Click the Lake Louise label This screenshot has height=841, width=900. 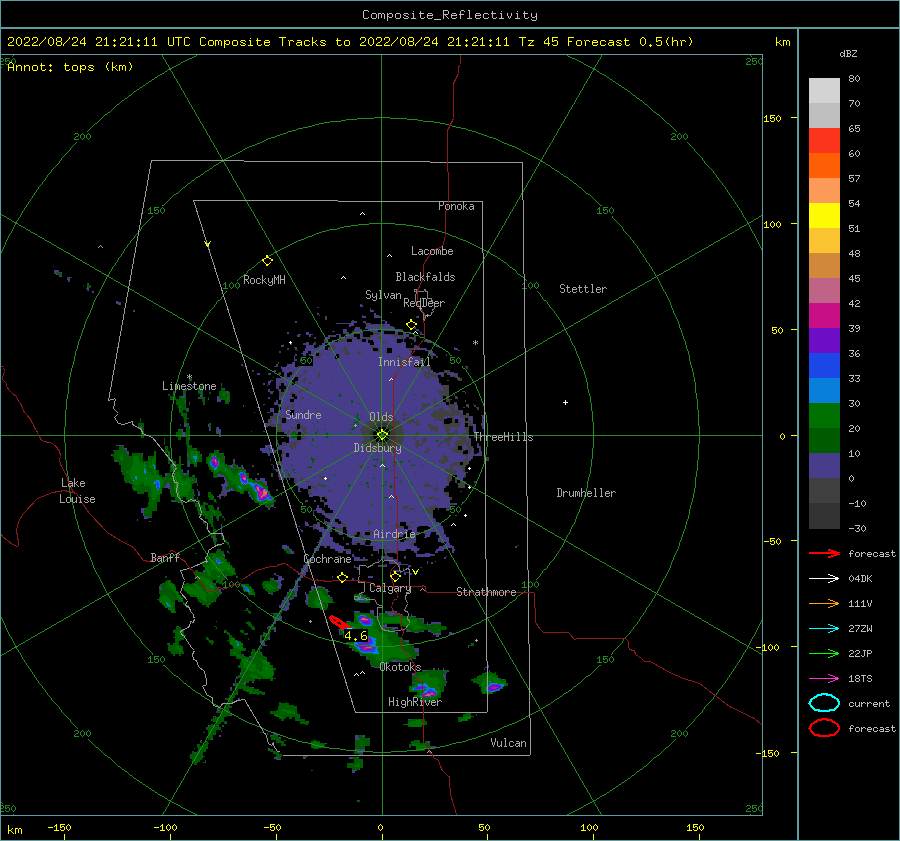pyautogui.click(x=77, y=491)
